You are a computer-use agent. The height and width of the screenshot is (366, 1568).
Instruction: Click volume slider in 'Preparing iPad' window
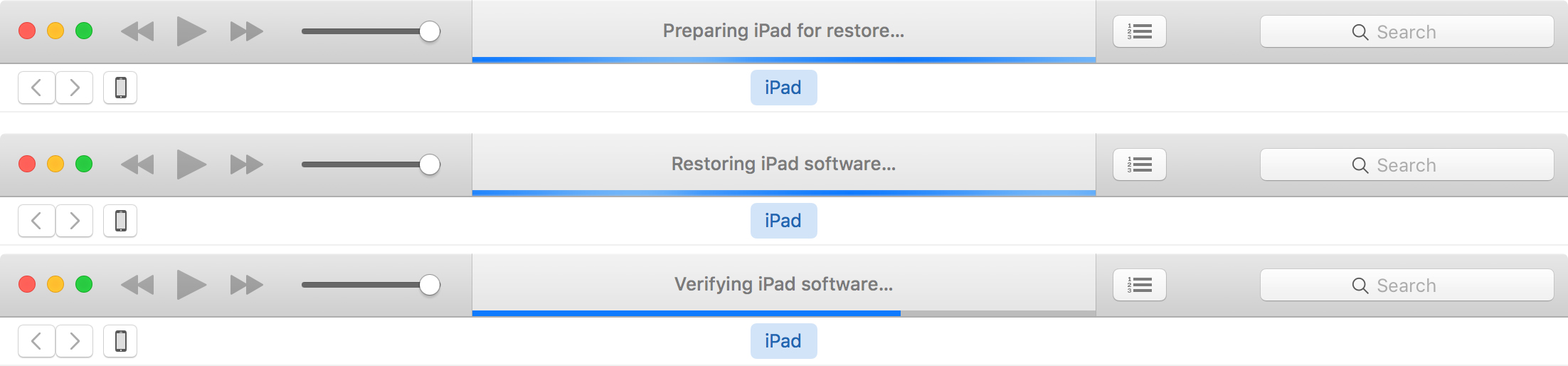(x=371, y=31)
